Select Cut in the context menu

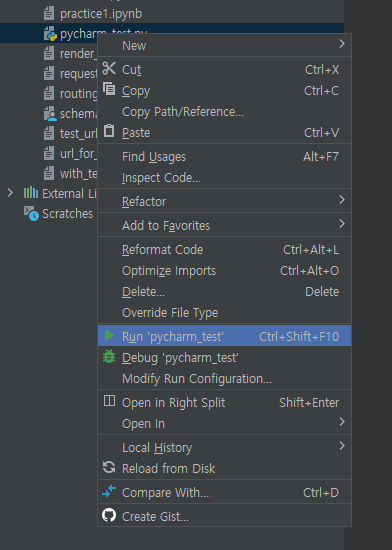[x=224, y=69]
